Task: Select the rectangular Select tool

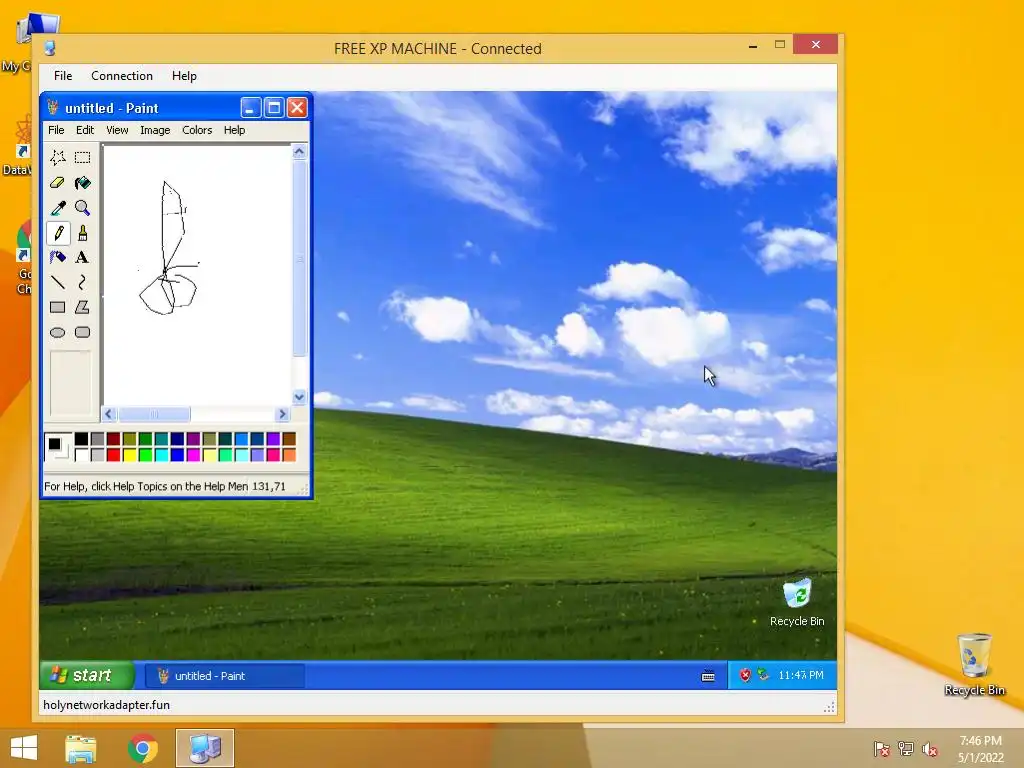Action: (x=82, y=157)
